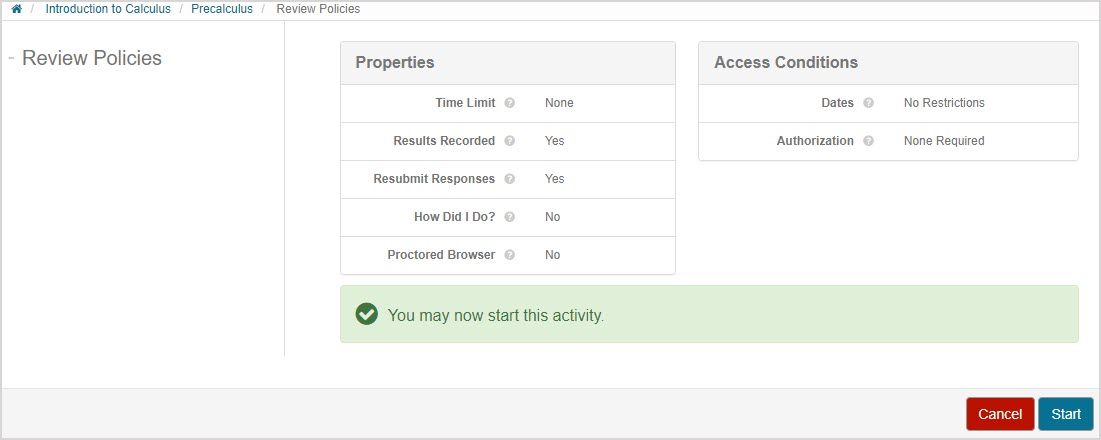Click help icon beside Proctored Browser
This screenshot has height=440, width=1101.
pyautogui.click(x=510, y=255)
